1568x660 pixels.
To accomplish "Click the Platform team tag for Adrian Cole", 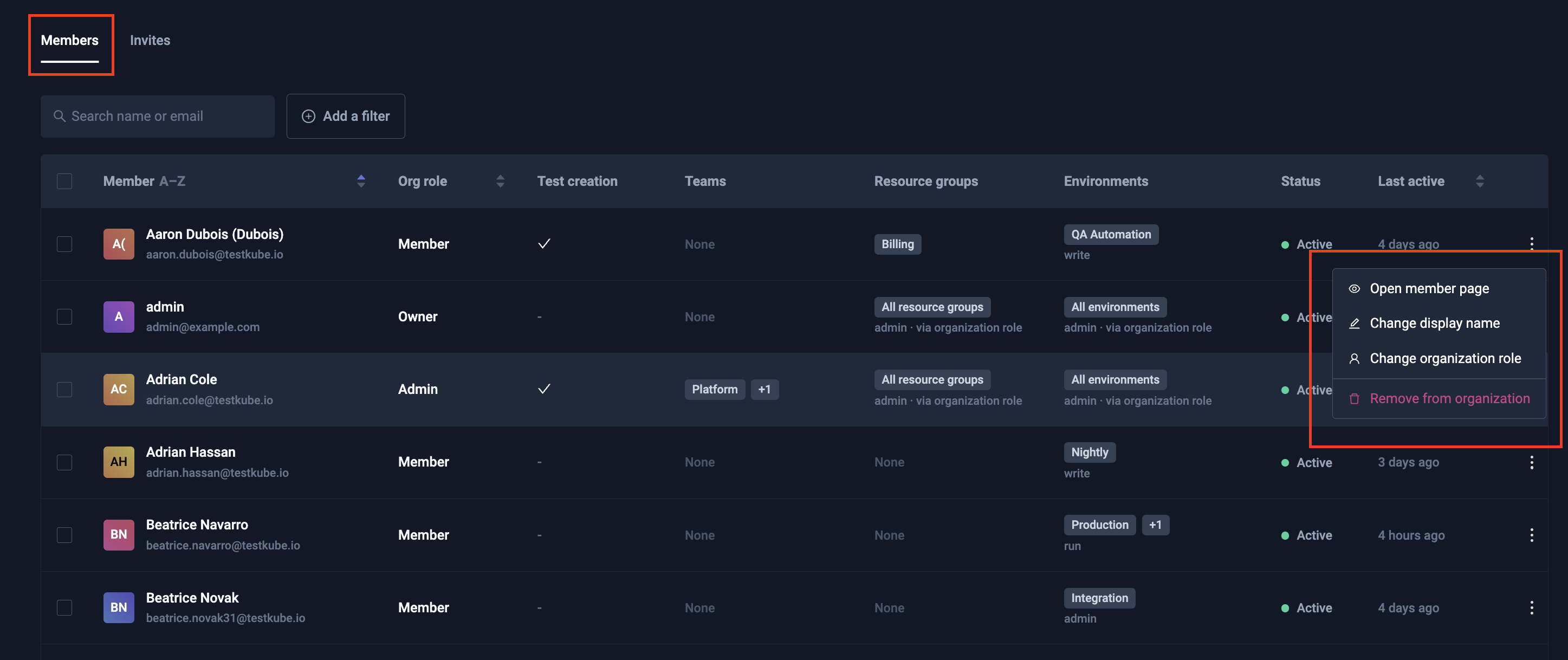I will pyautogui.click(x=715, y=389).
